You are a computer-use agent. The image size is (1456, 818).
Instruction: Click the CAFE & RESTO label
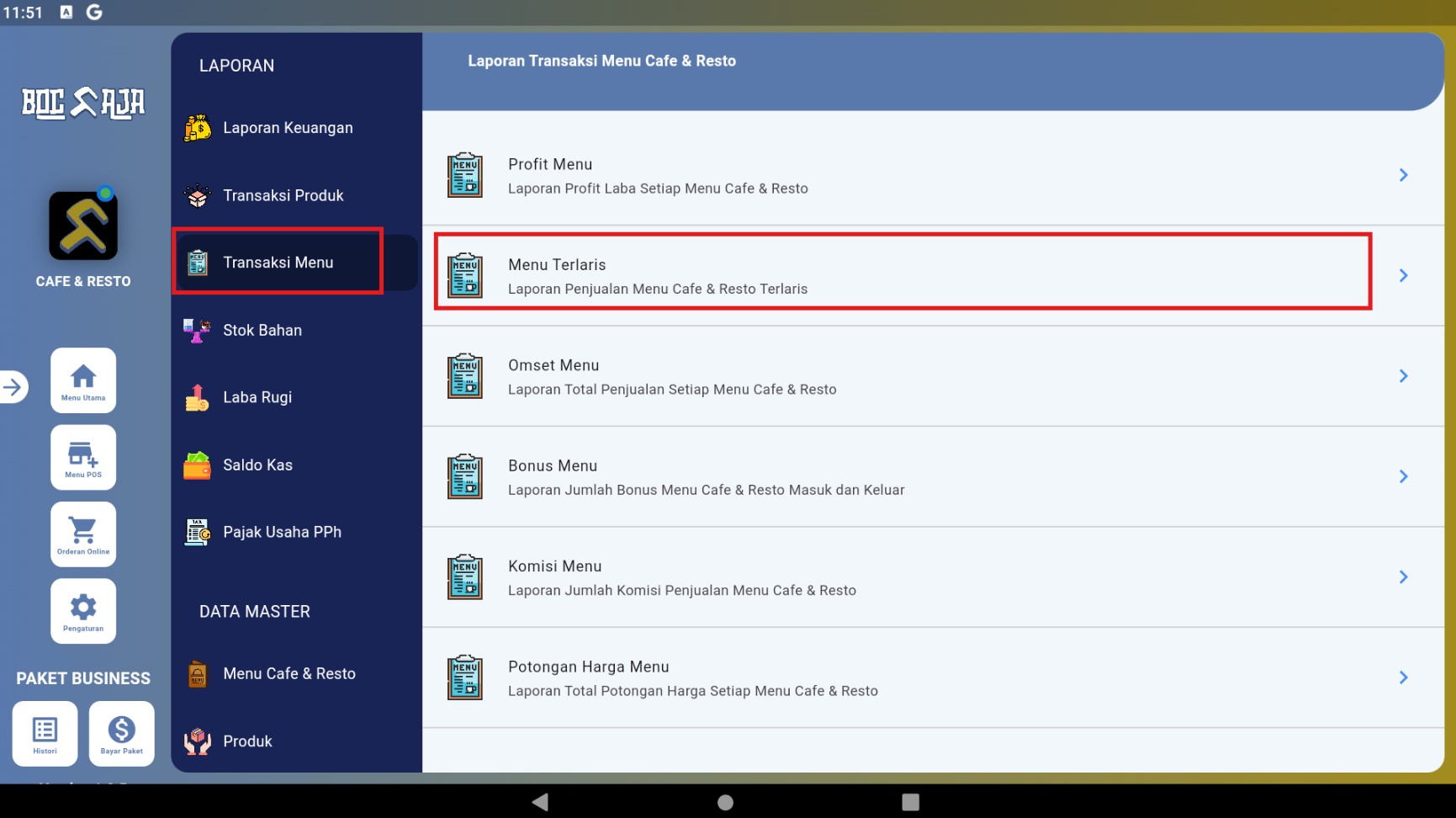click(x=83, y=281)
